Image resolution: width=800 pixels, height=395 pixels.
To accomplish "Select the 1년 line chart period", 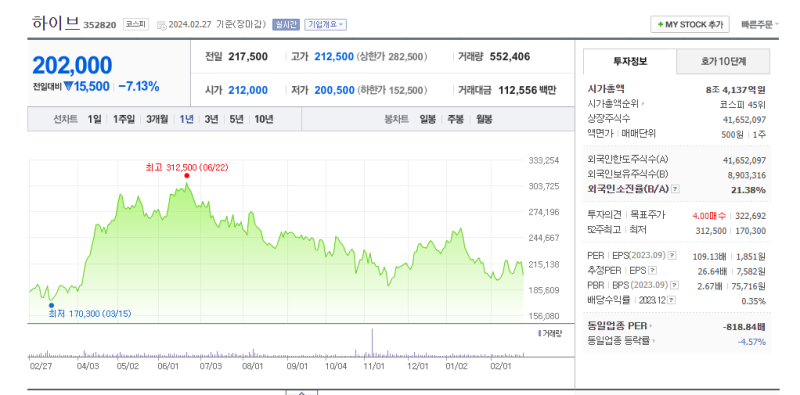I will (x=186, y=119).
